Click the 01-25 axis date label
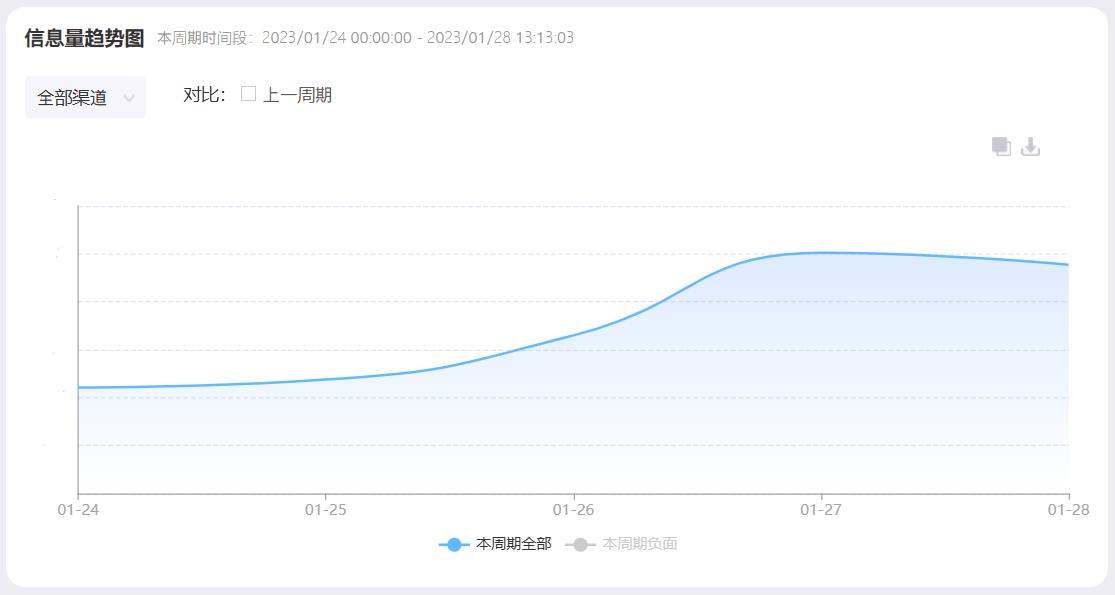The height and width of the screenshot is (595, 1115). click(x=326, y=510)
